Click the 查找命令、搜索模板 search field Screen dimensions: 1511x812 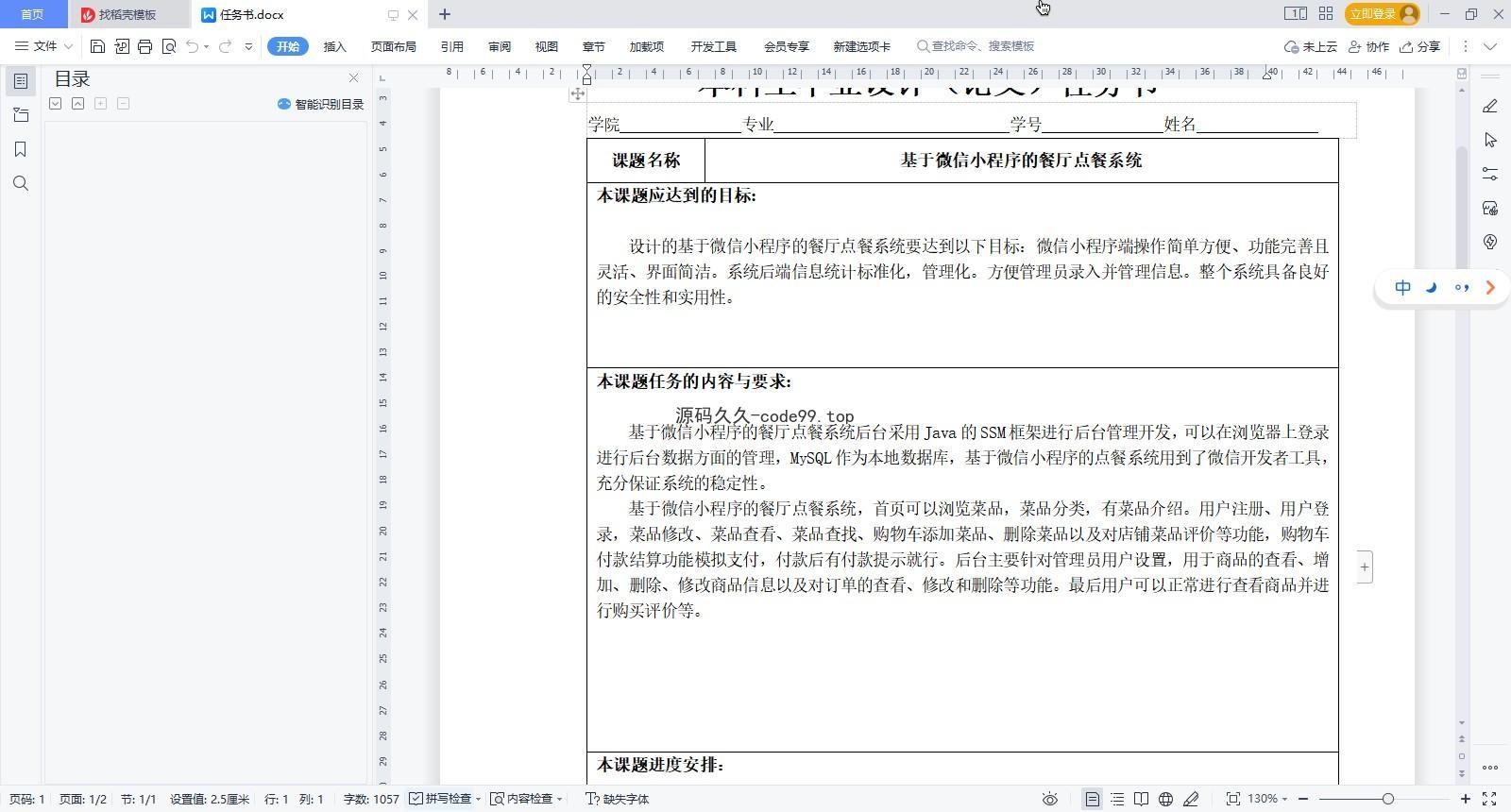pos(976,46)
